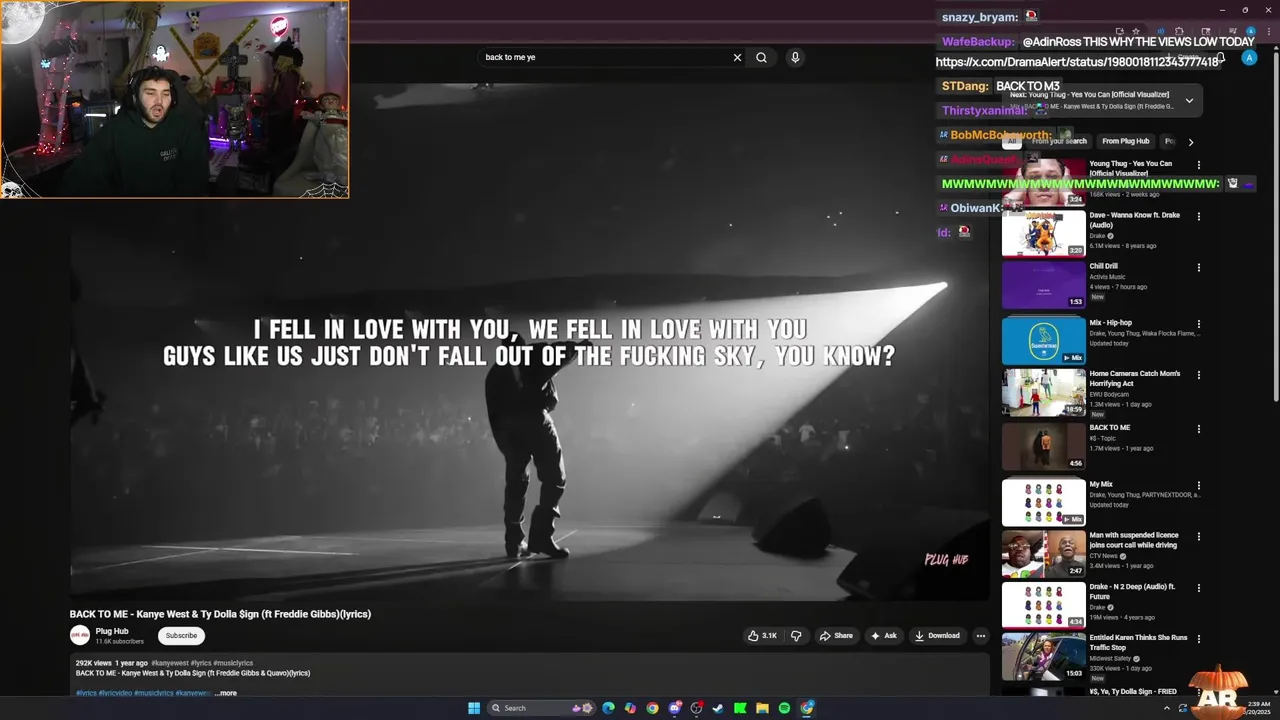Open Microsoft Edge from taskbar

tap(608, 708)
